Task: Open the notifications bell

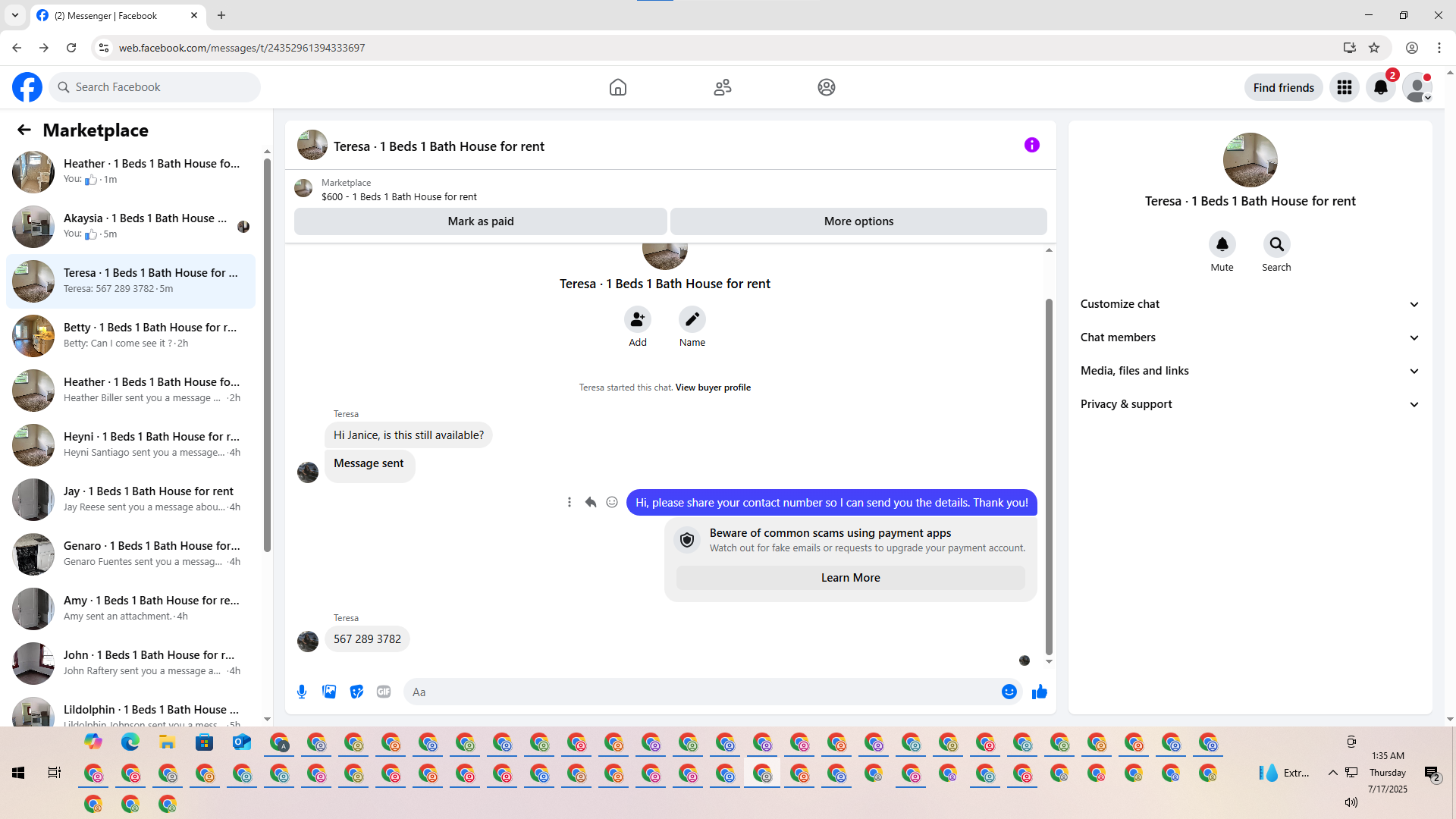Action: 1381,87
